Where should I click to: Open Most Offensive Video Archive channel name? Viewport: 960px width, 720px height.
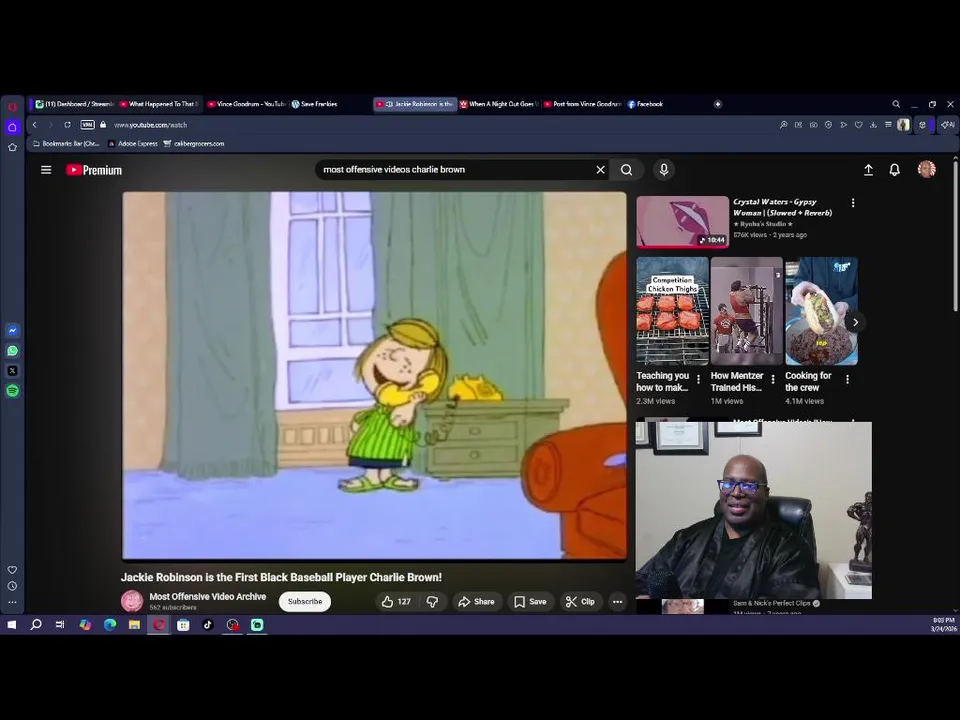coord(208,596)
